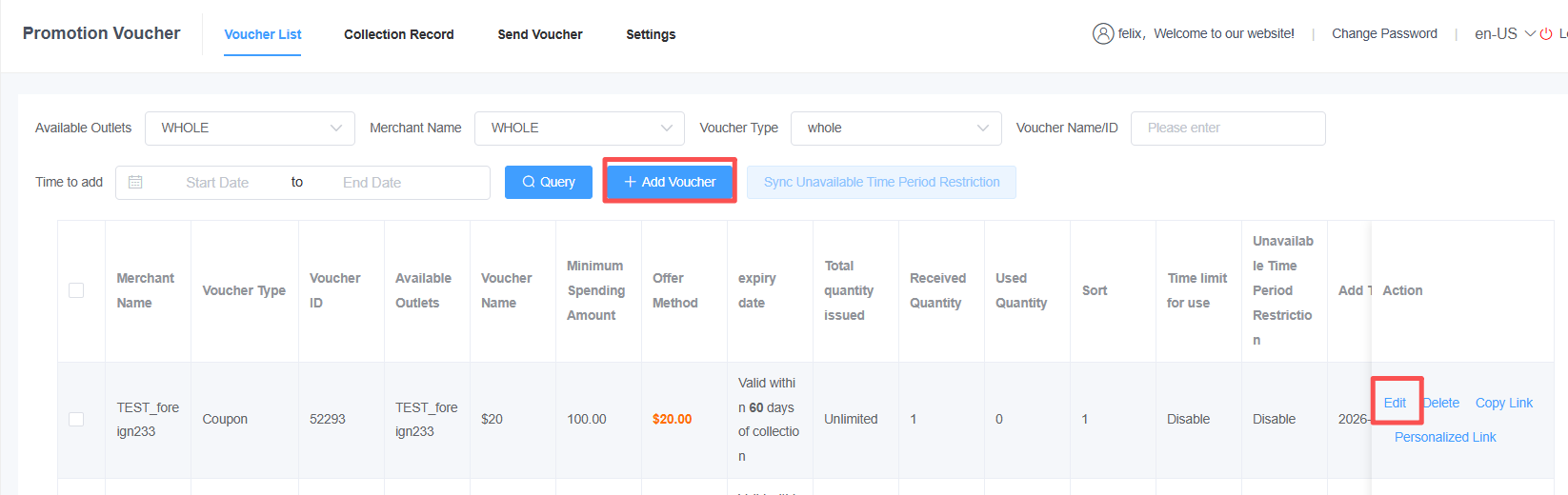
Task: Focus the Voucher Name/ID input field
Action: (x=1227, y=129)
